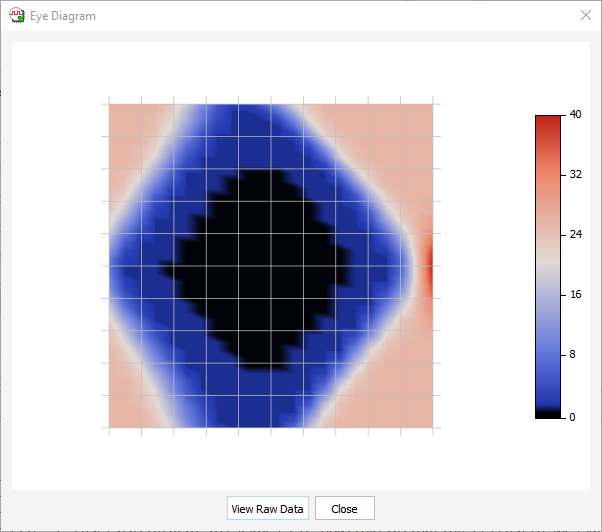Image resolution: width=602 pixels, height=532 pixels.
Task: Click the 16 label on the color scale
Action: tap(575, 296)
